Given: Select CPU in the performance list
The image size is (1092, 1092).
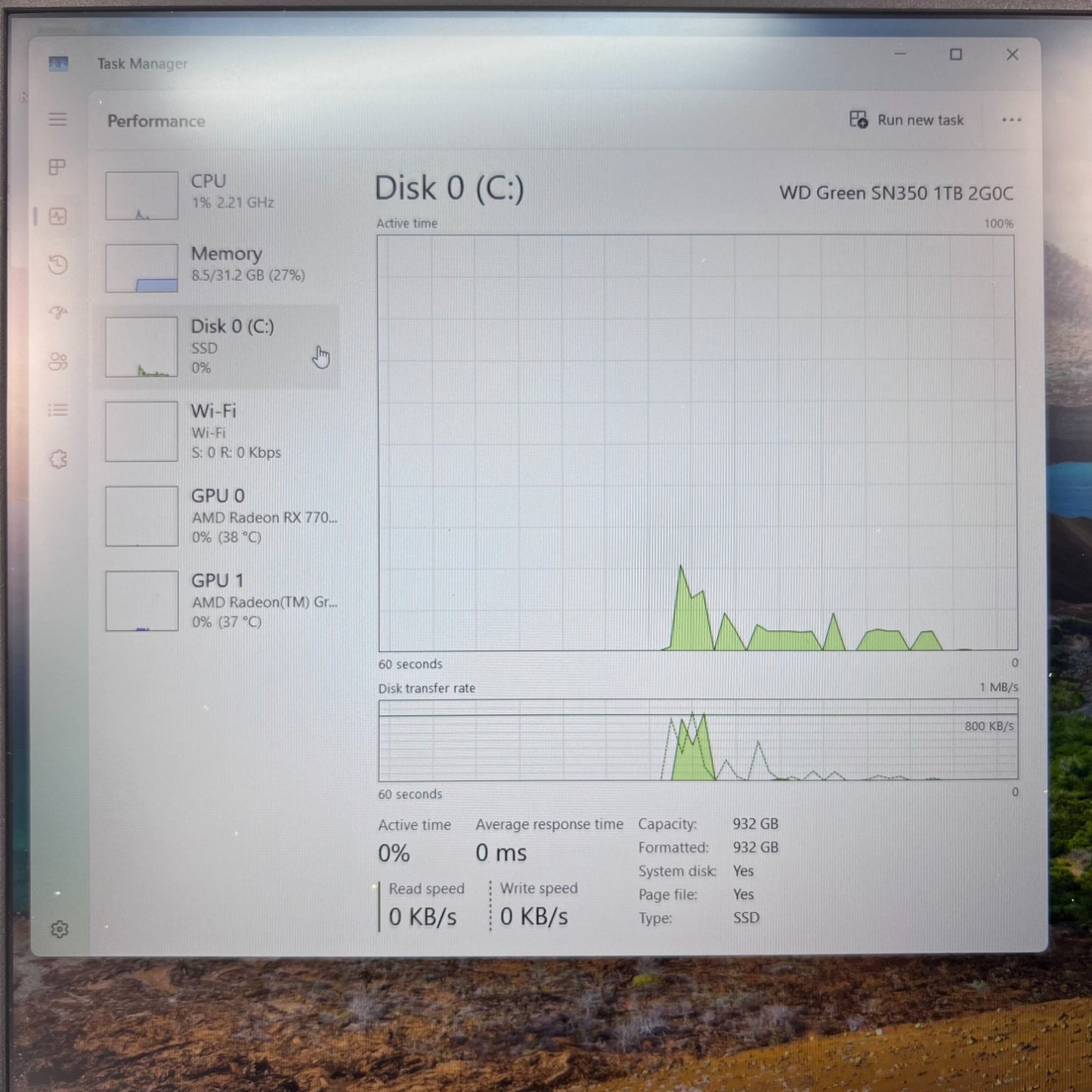Looking at the screenshot, I should 218,195.
